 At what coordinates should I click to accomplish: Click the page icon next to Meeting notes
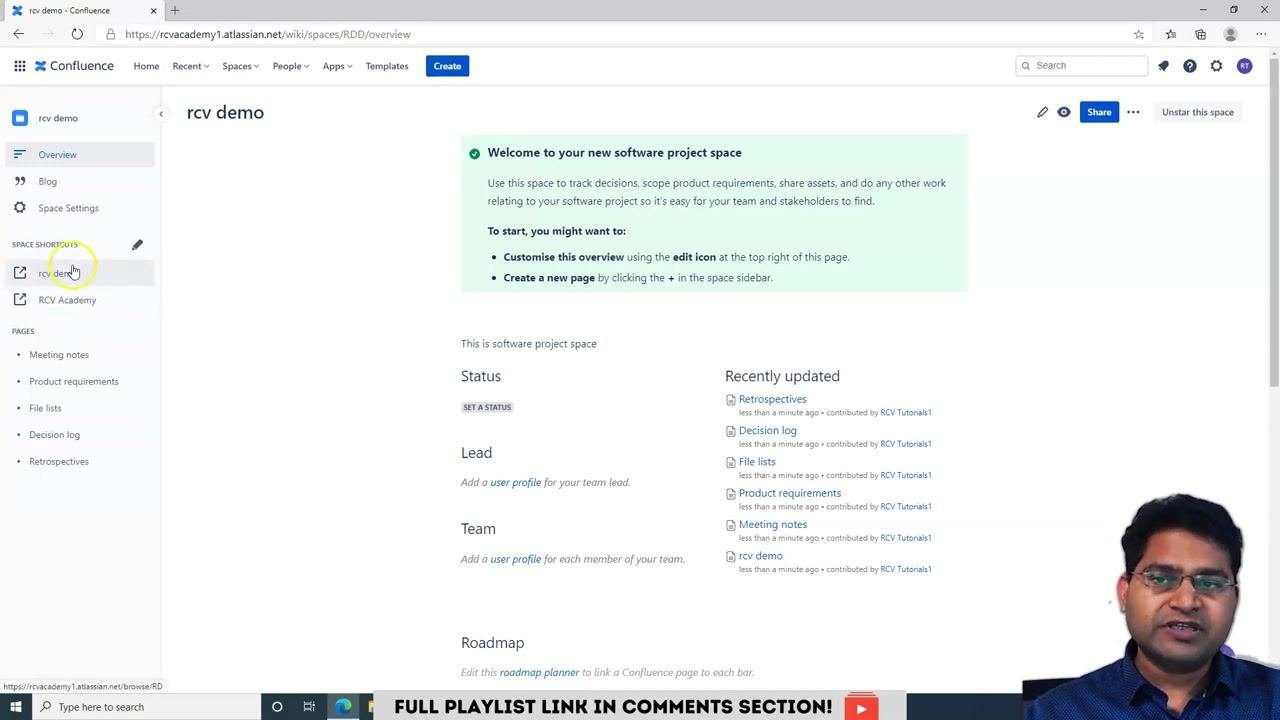pos(730,525)
